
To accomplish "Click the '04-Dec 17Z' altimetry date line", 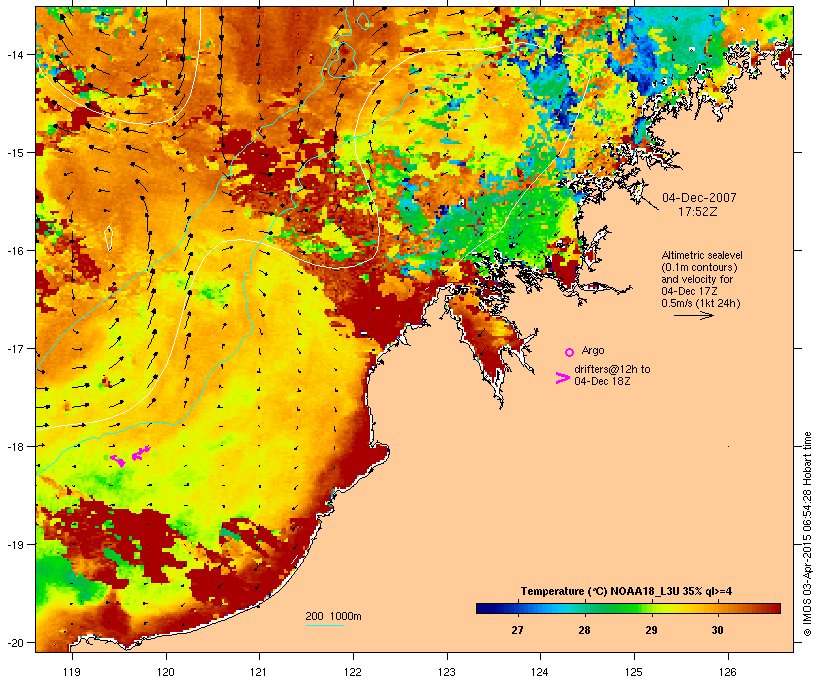I will pos(689,291).
